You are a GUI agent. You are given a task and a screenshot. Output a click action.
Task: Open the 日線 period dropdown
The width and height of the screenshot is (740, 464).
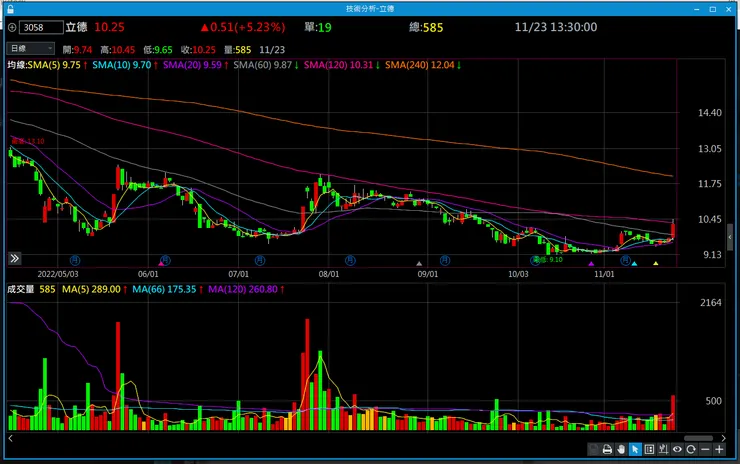tap(31, 49)
